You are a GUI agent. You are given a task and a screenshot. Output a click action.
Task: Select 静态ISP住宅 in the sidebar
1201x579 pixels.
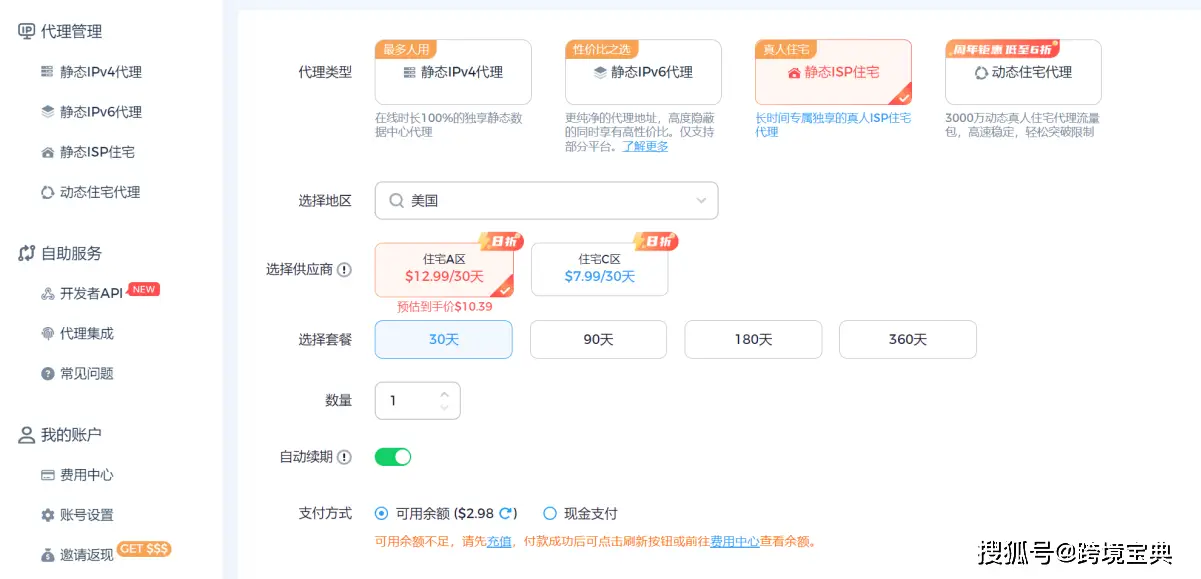(x=94, y=151)
